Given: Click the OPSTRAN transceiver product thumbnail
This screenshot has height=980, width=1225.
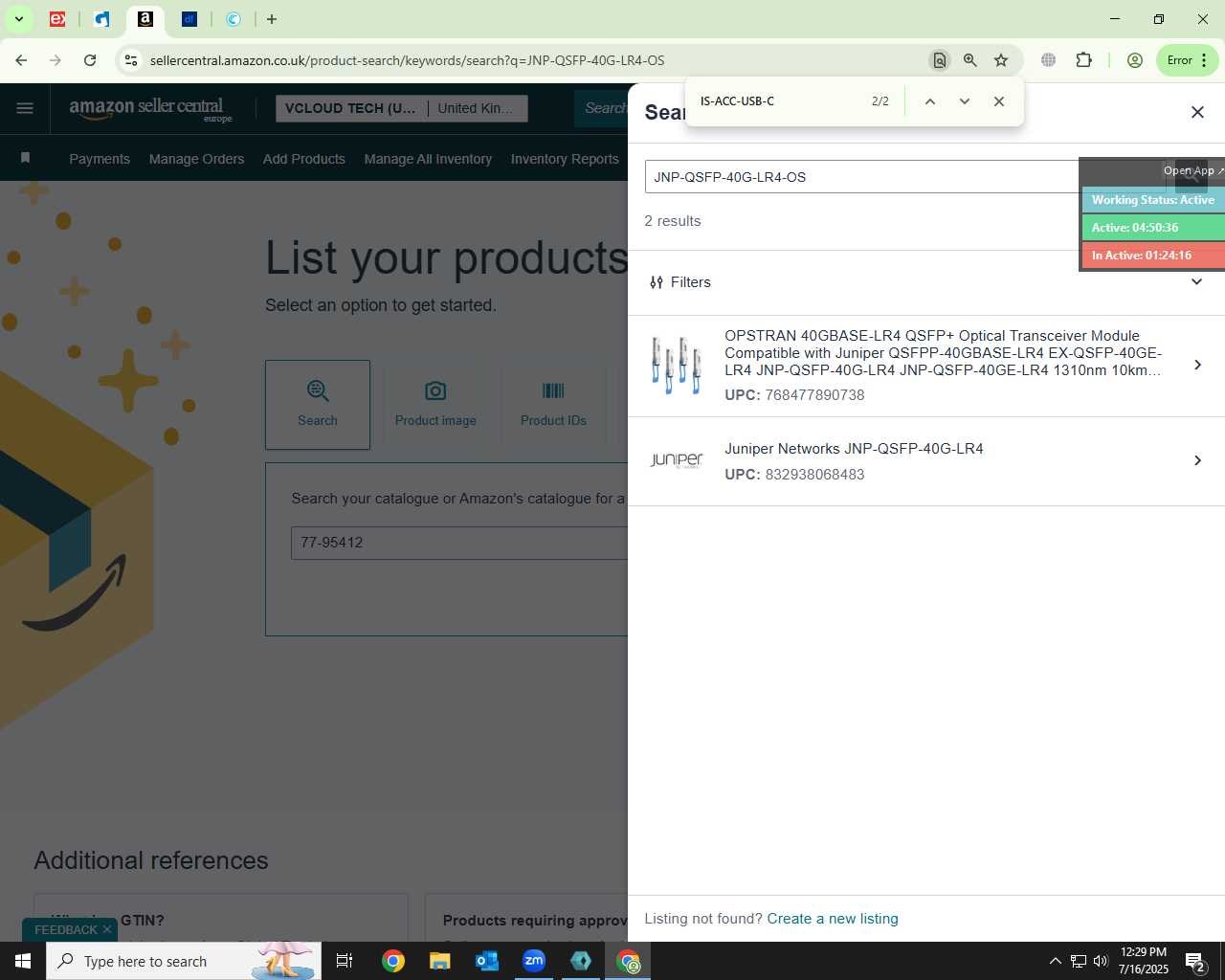Looking at the screenshot, I should tap(677, 365).
